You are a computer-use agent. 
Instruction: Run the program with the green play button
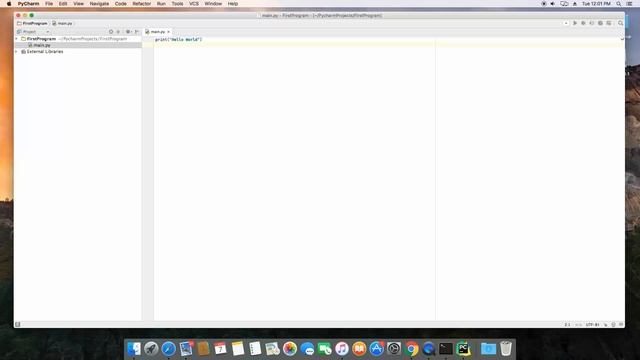(x=575, y=23)
